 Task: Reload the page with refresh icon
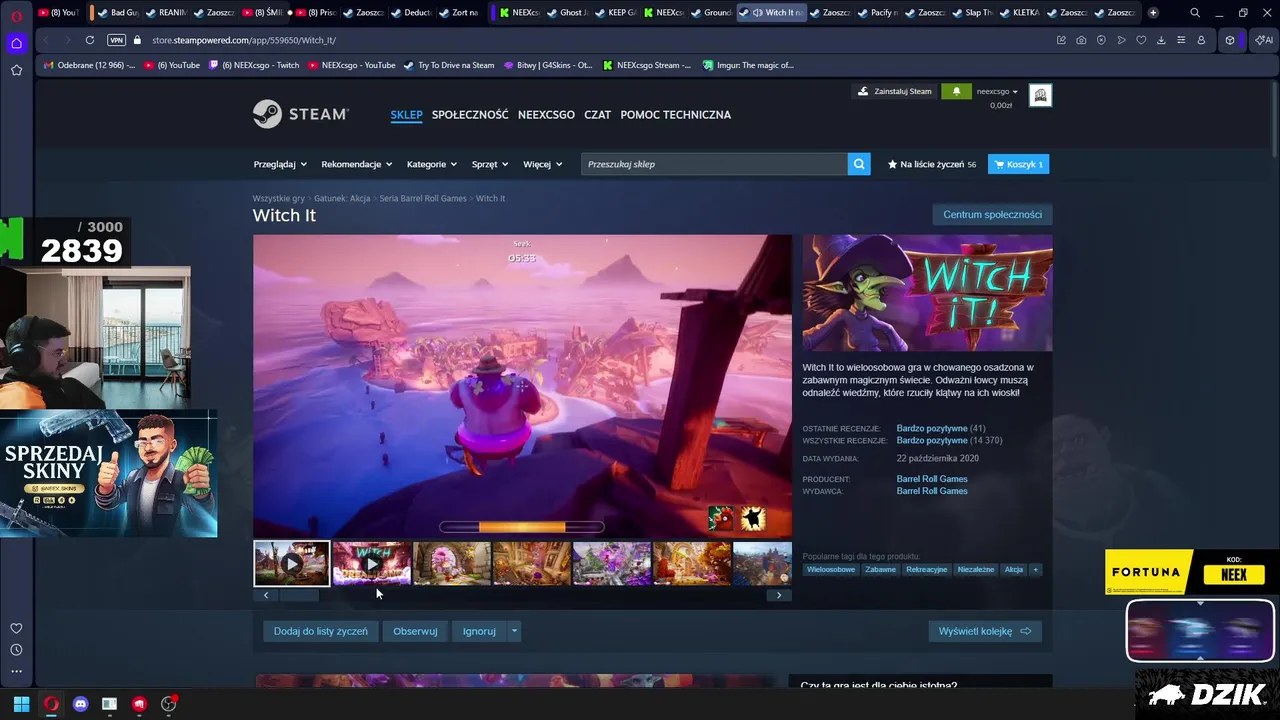click(89, 40)
